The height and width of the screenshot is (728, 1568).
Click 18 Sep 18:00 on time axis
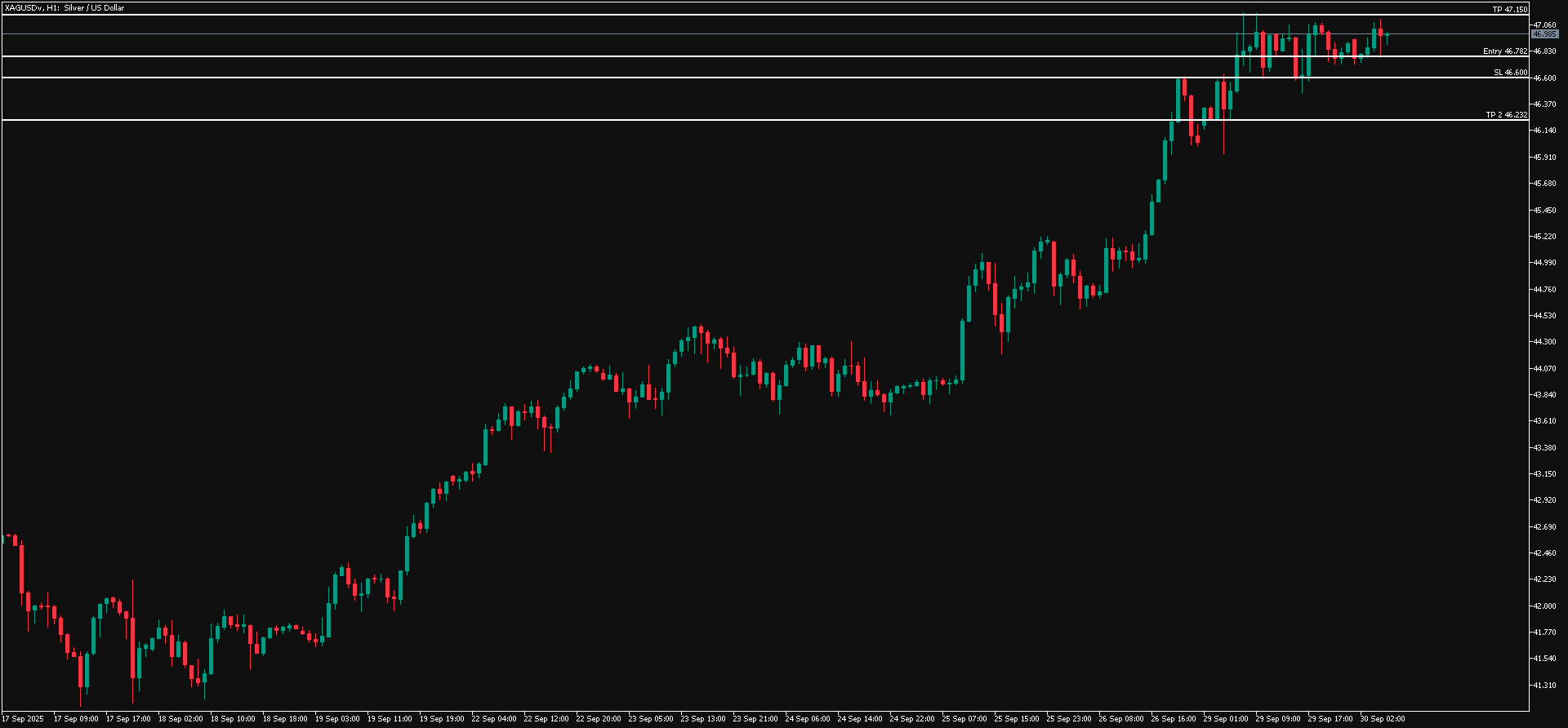285,719
